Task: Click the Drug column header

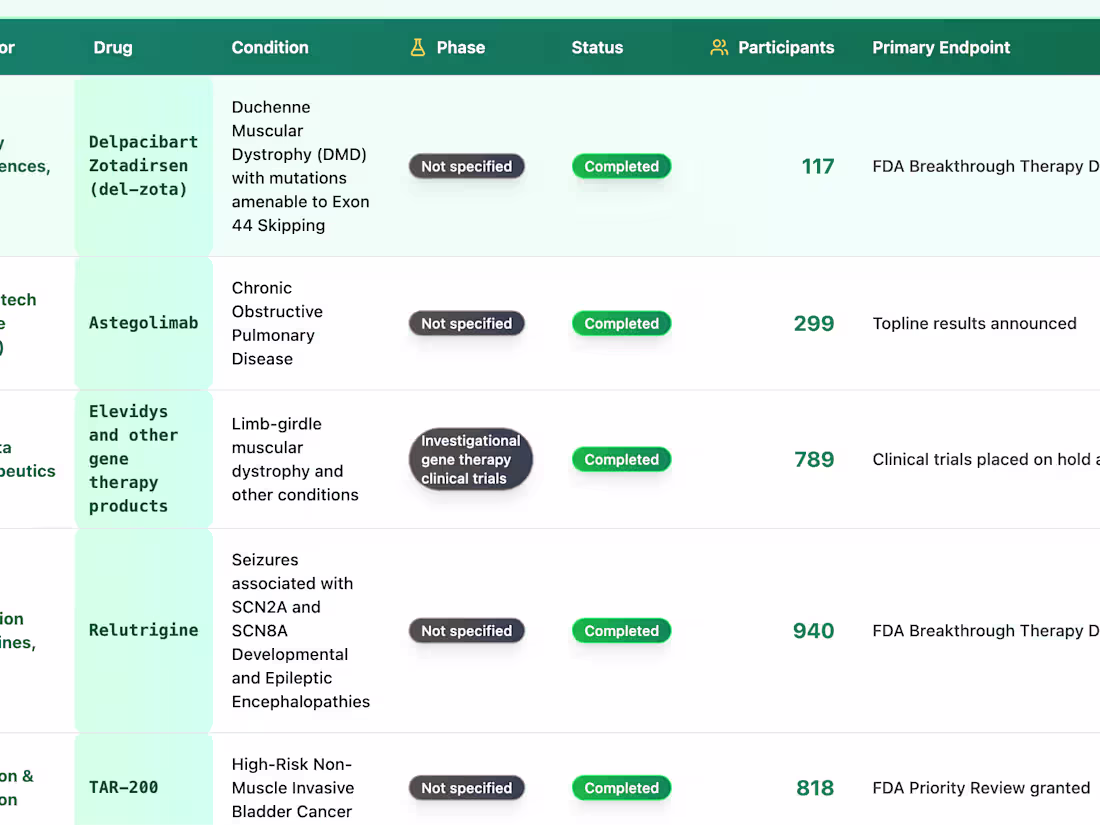Action: (x=113, y=47)
